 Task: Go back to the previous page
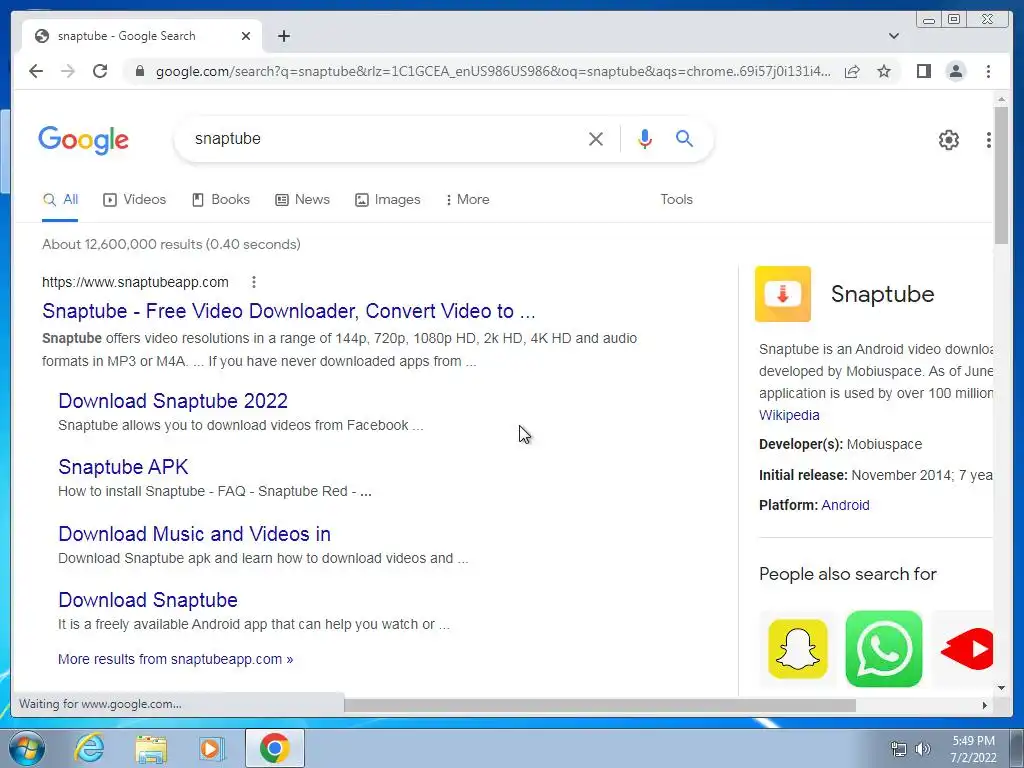coord(36,71)
